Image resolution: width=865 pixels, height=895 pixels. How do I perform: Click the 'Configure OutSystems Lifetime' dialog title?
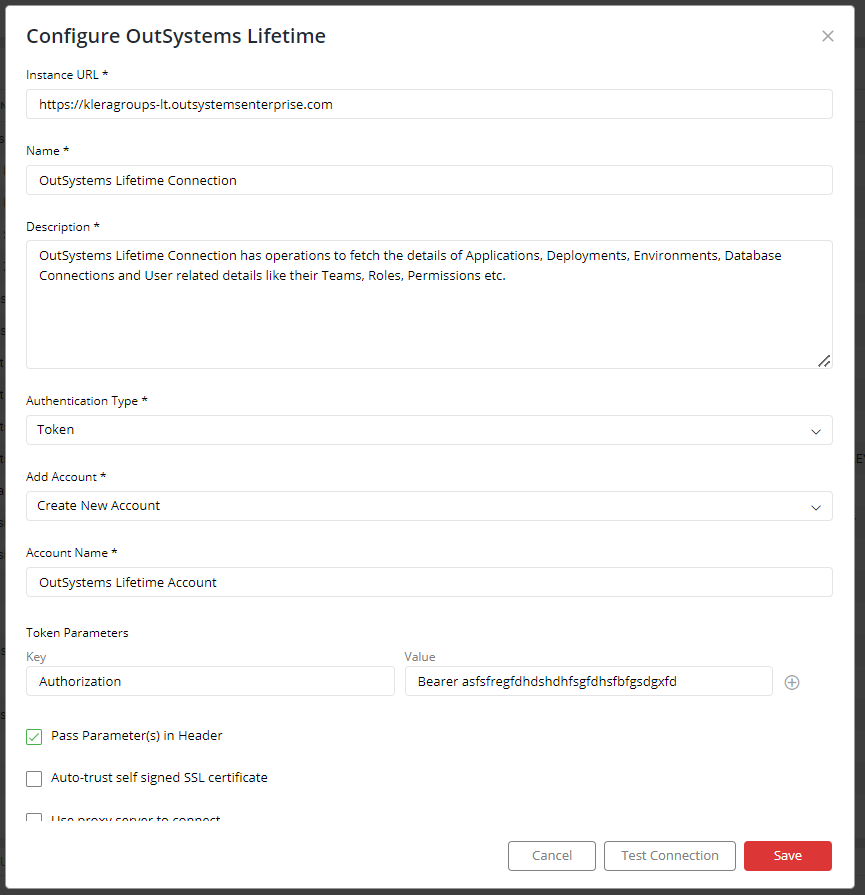click(x=176, y=36)
